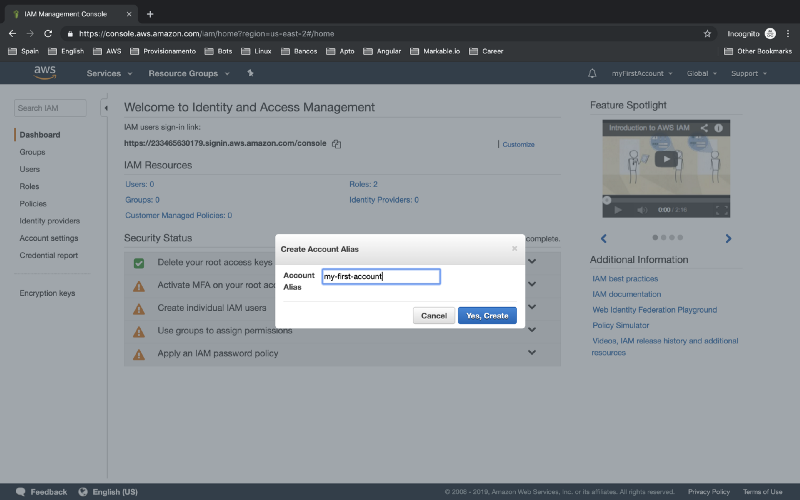Viewport: 800px width, 500px height.
Task: Reload the page with refresh icon
Action: point(48,34)
